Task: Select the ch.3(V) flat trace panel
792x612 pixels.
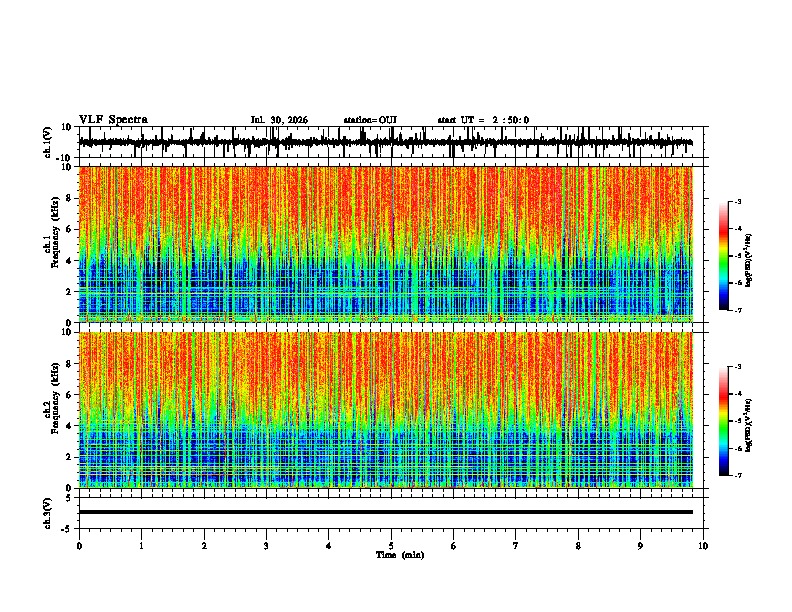Action: click(x=391, y=513)
